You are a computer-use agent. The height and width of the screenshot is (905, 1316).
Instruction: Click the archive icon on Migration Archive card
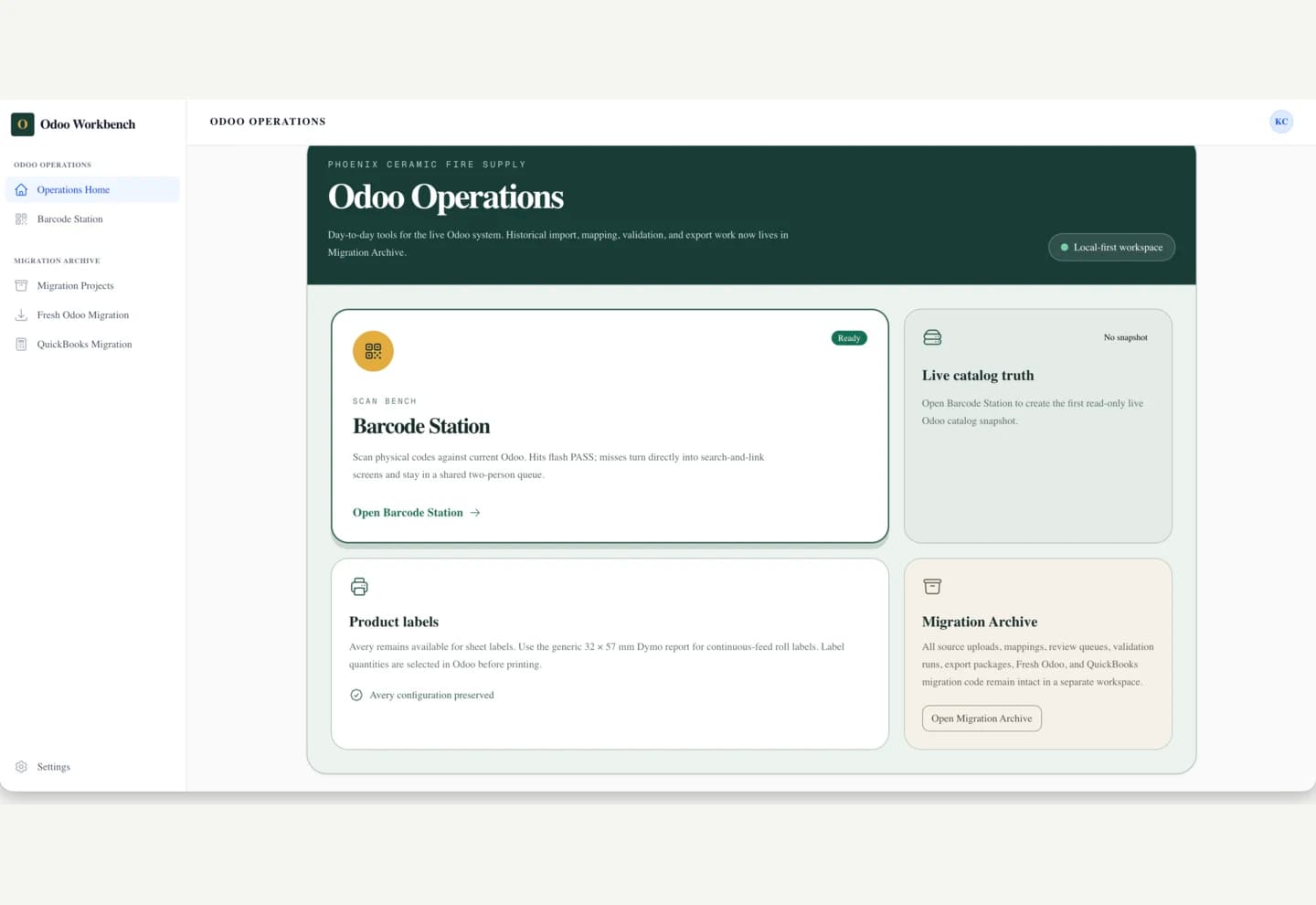(x=932, y=587)
